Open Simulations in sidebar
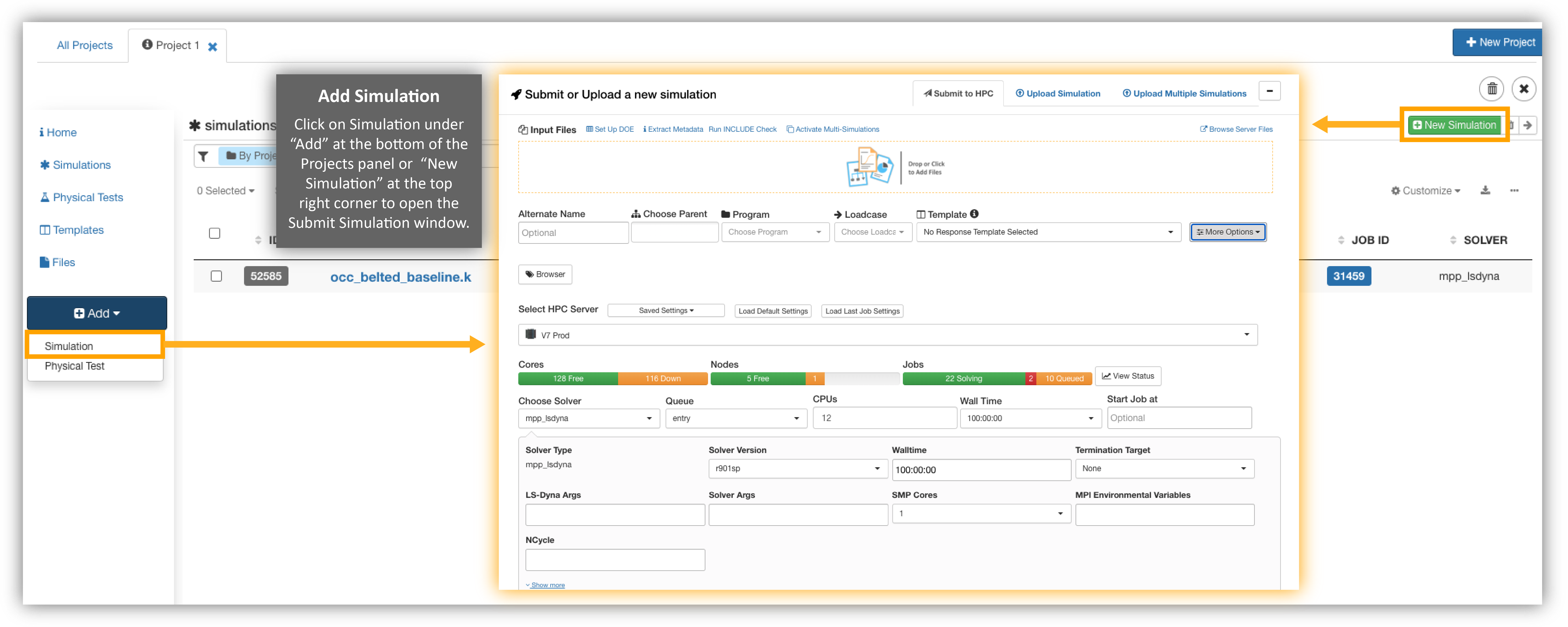This screenshot has width=1568, height=627. 76,165
